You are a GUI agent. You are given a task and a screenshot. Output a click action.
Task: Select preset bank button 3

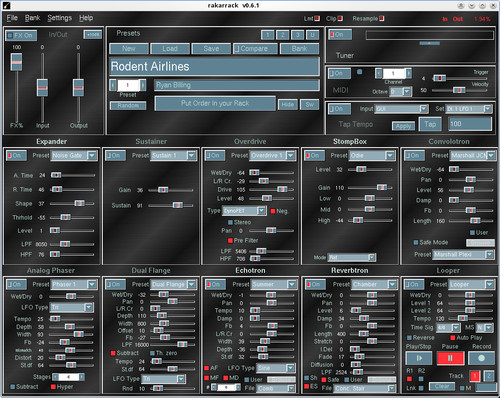tap(298, 35)
